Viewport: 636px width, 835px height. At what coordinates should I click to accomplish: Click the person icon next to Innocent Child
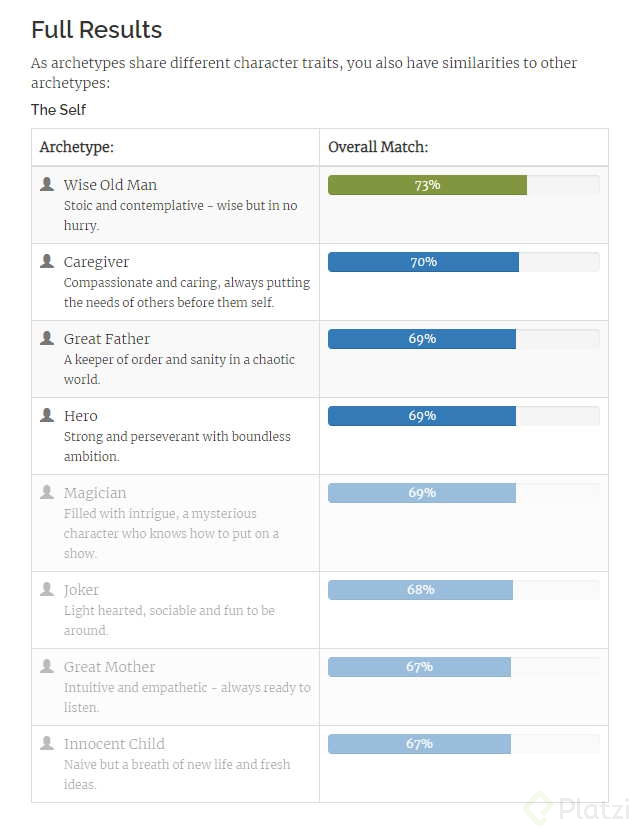47,743
